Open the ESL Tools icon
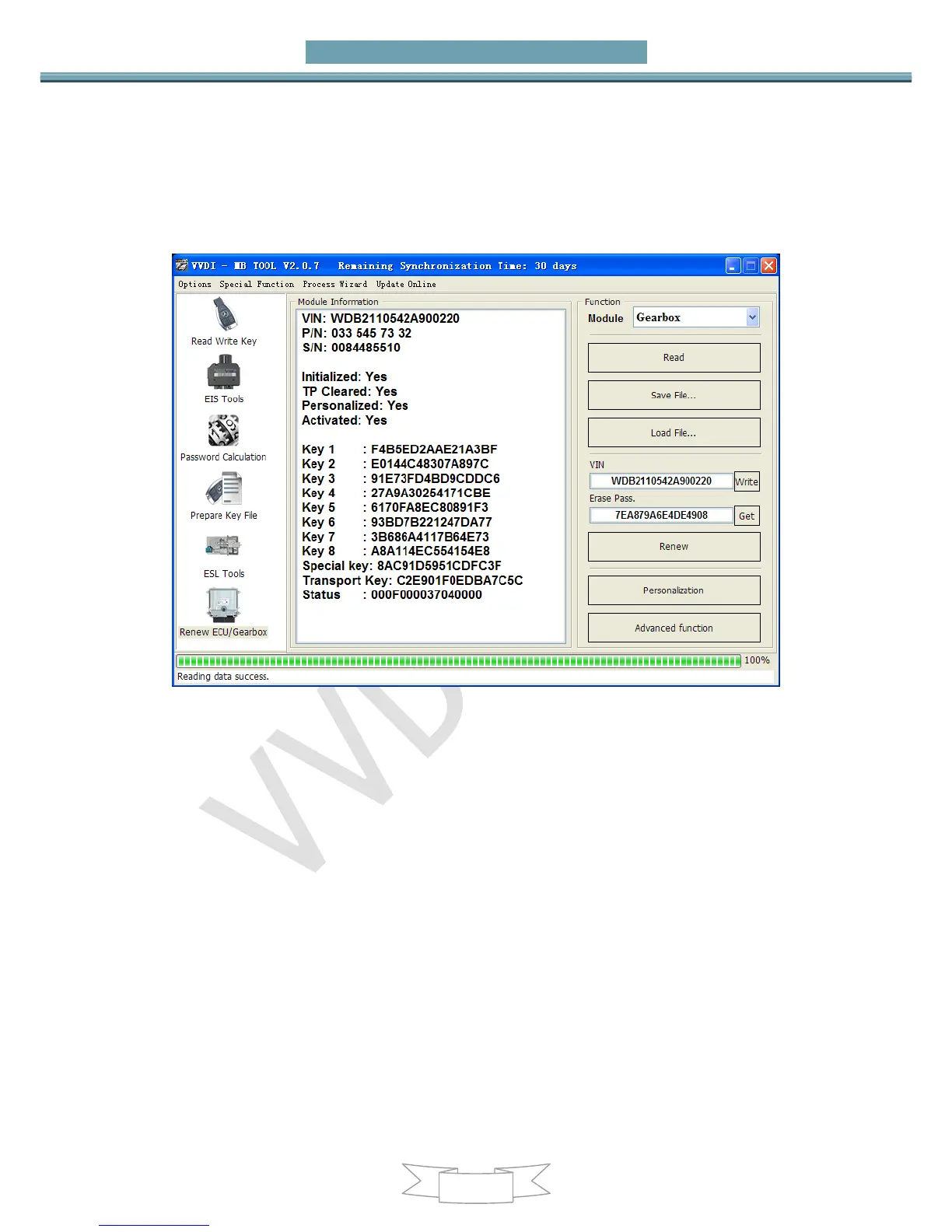952x1232 pixels. 223,547
